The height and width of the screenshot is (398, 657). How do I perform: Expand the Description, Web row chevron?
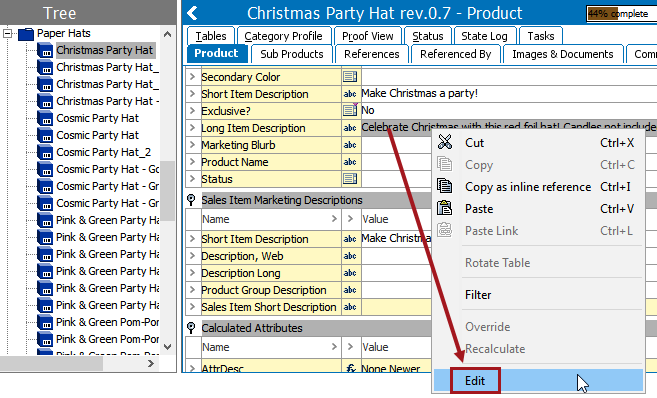[x=192, y=256]
